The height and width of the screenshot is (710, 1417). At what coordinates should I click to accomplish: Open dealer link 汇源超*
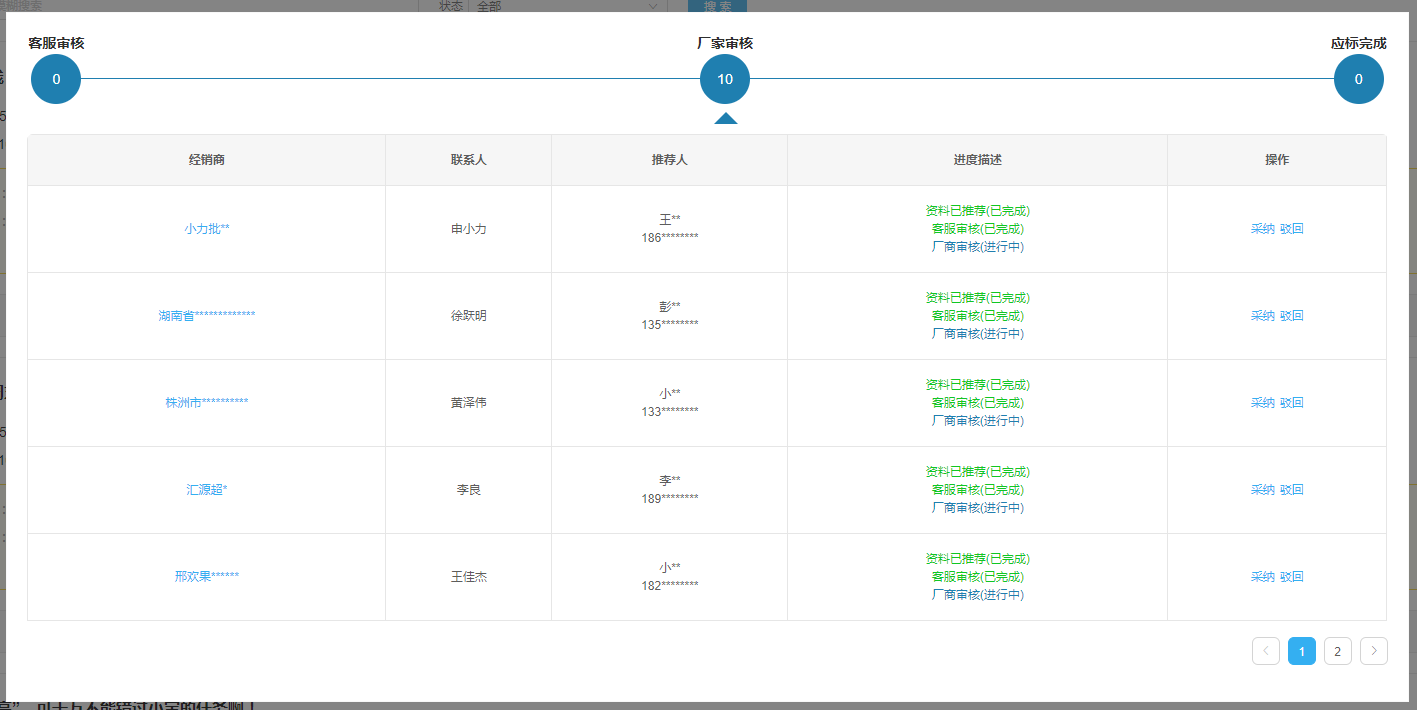(207, 490)
